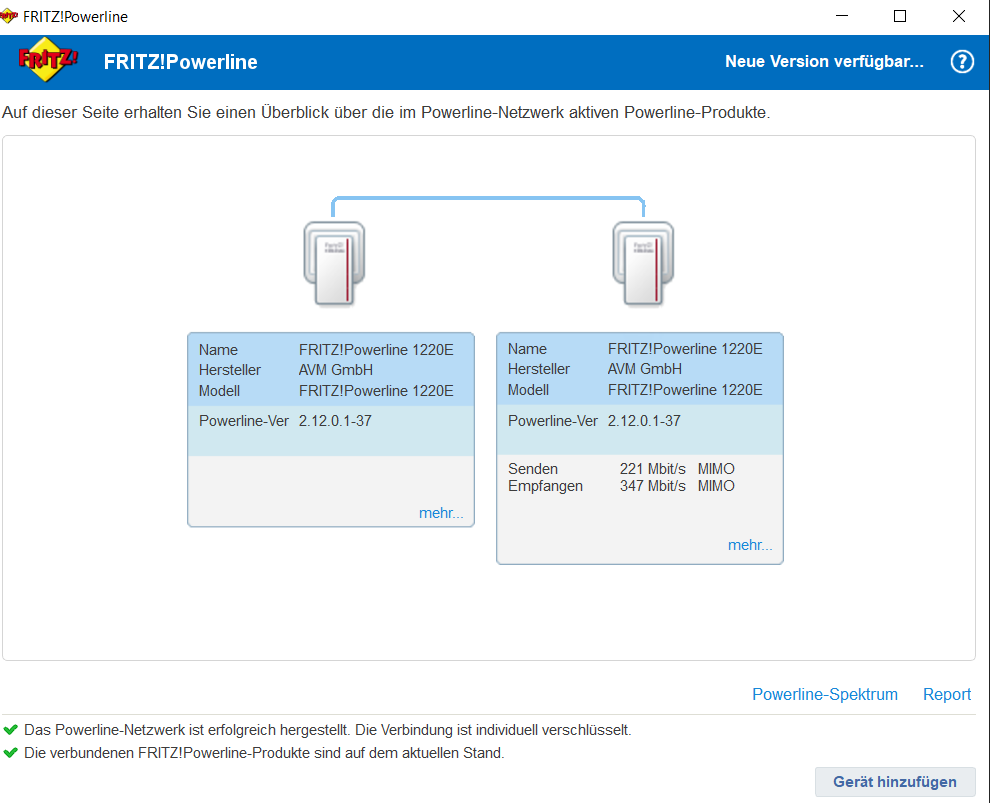Click the green checkmark next to products up-to-date message
Image resolution: width=990 pixels, height=803 pixels.
click(x=10, y=752)
